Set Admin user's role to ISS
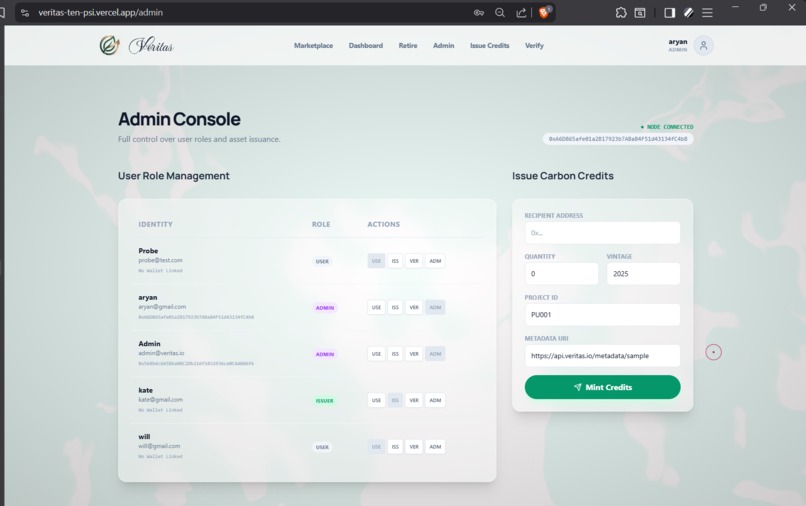This screenshot has height=506, width=806. 395,354
